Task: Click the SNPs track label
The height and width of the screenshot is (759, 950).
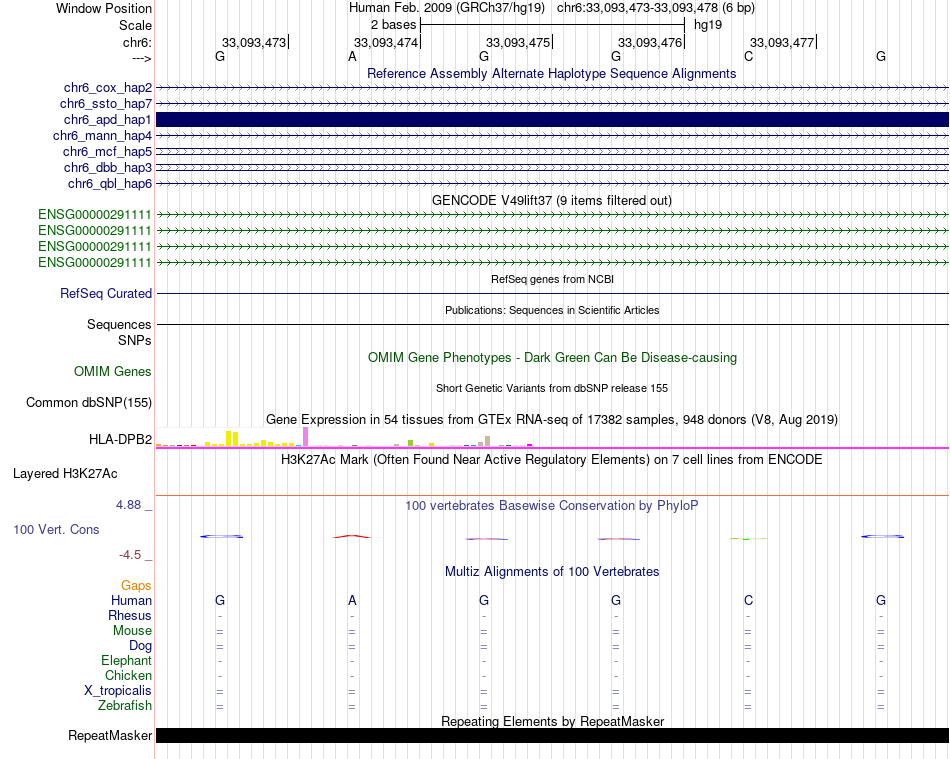Action: tap(135, 340)
